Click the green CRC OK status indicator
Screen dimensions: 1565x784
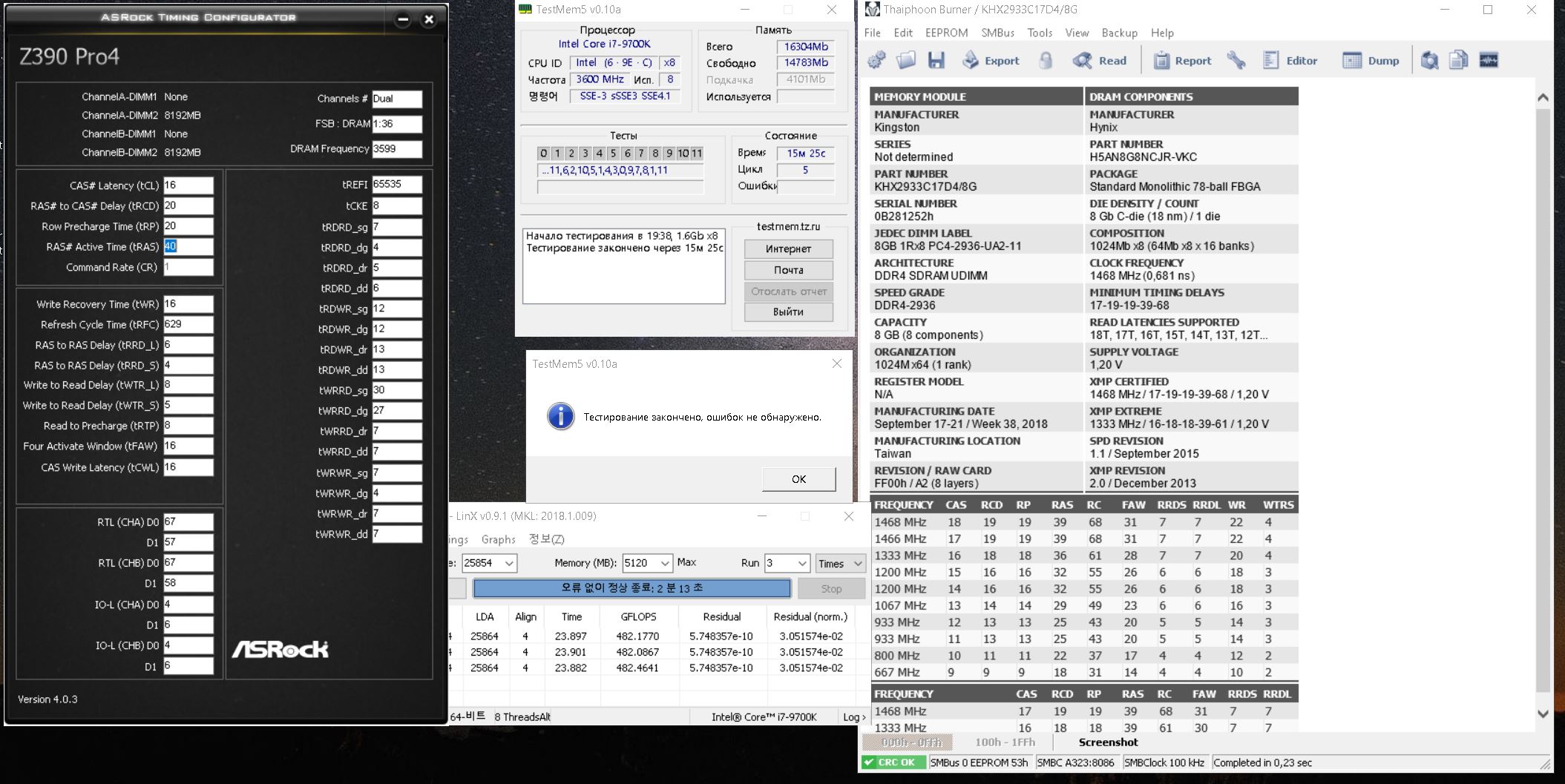click(893, 762)
